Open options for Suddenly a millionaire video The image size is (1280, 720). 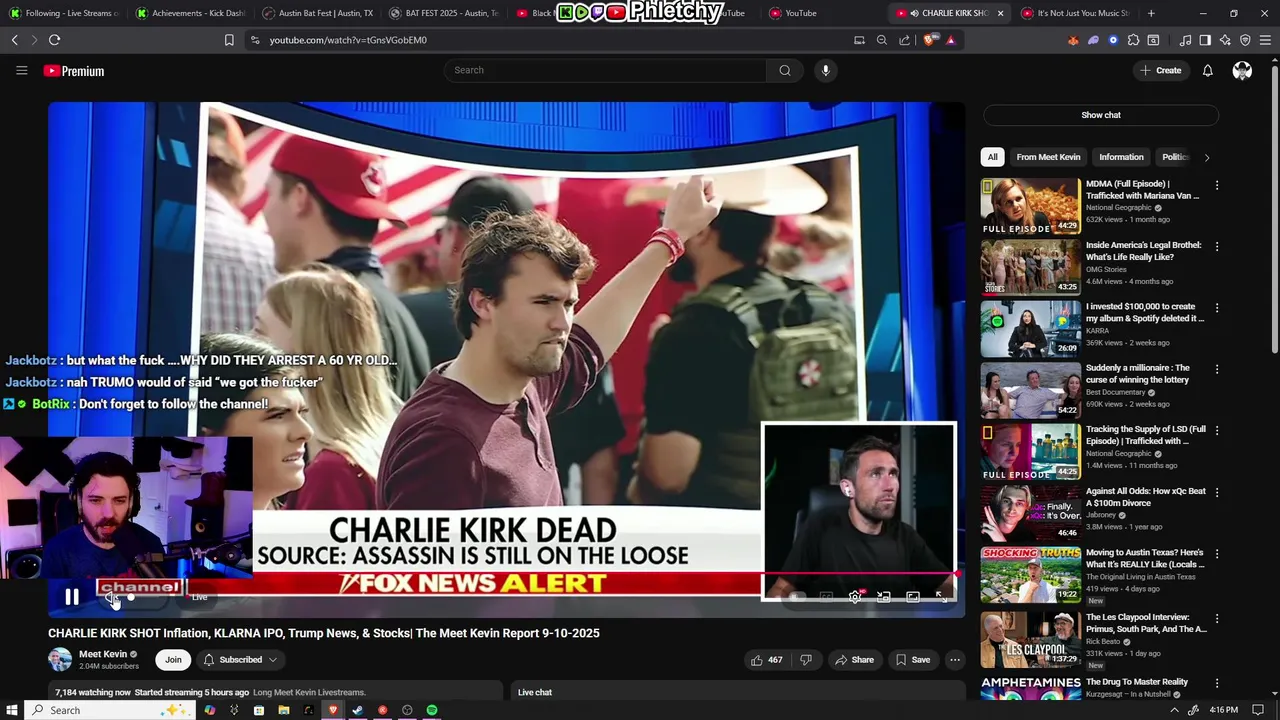1217,369
